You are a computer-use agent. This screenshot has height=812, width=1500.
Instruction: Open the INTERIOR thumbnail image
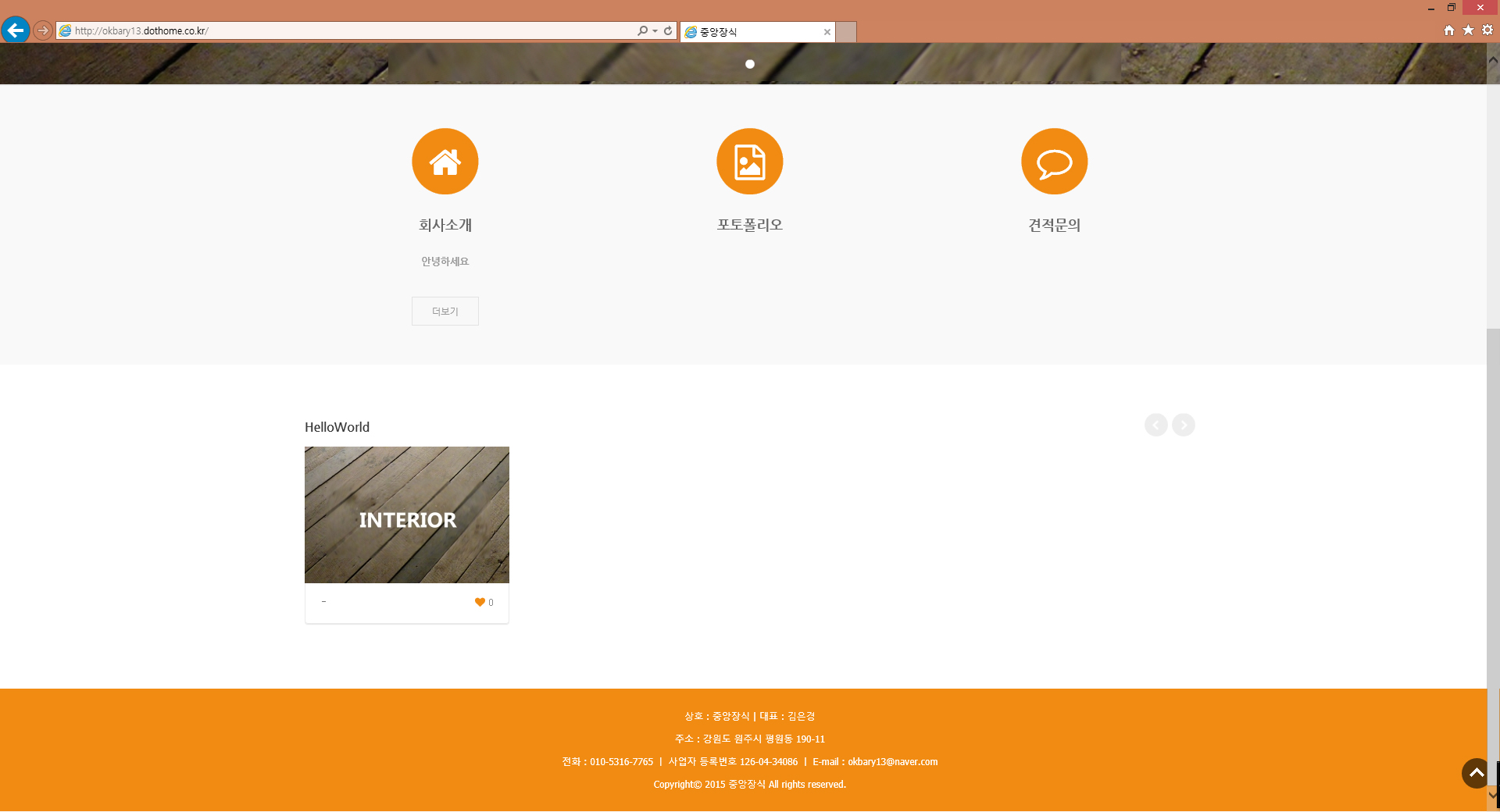coord(407,515)
